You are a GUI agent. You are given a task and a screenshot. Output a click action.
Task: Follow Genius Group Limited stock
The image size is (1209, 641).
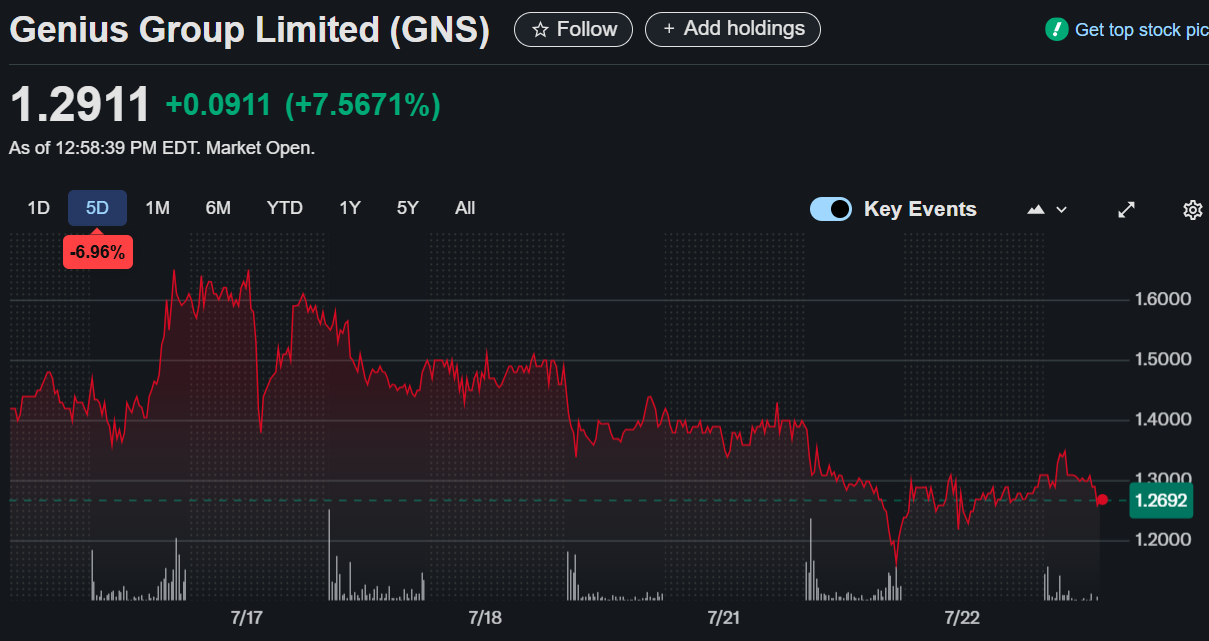(573, 30)
